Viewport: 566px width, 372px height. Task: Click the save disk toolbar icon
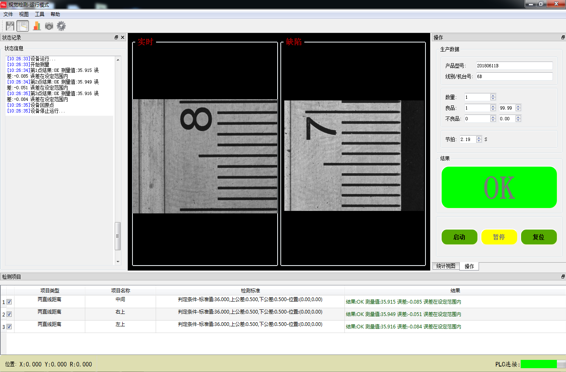tap(10, 26)
